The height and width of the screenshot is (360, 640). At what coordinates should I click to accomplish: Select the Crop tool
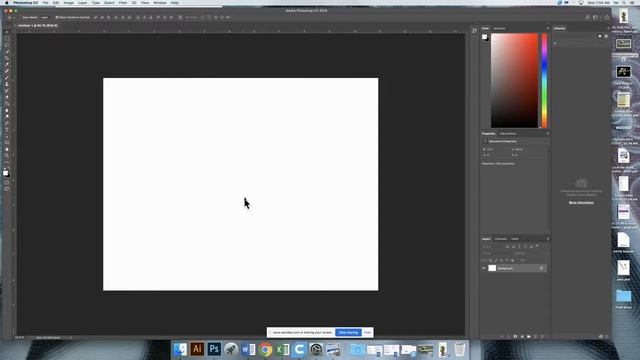pos(7,58)
